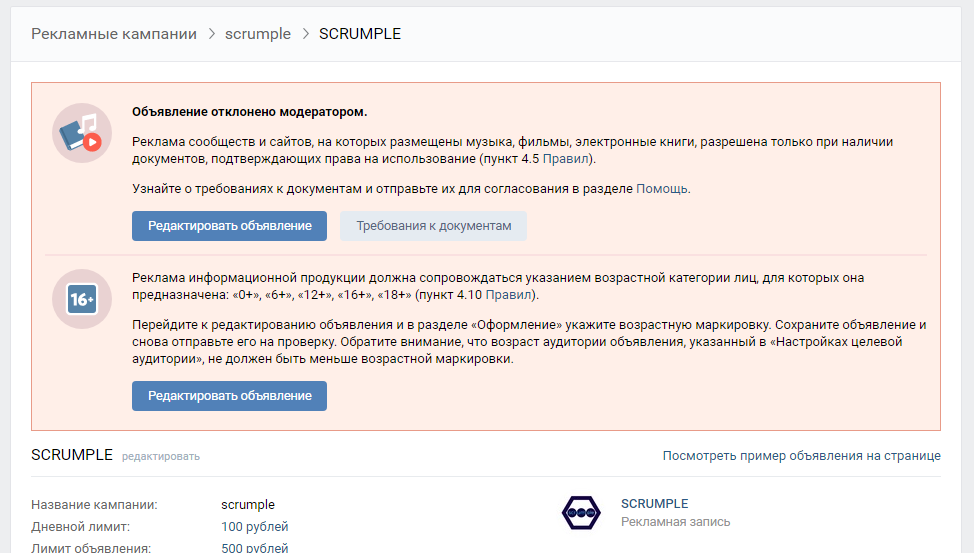Viewport: 974px width, 553px height.
Task: Open the Правил link for пункт 4.5
Action: click(568, 159)
